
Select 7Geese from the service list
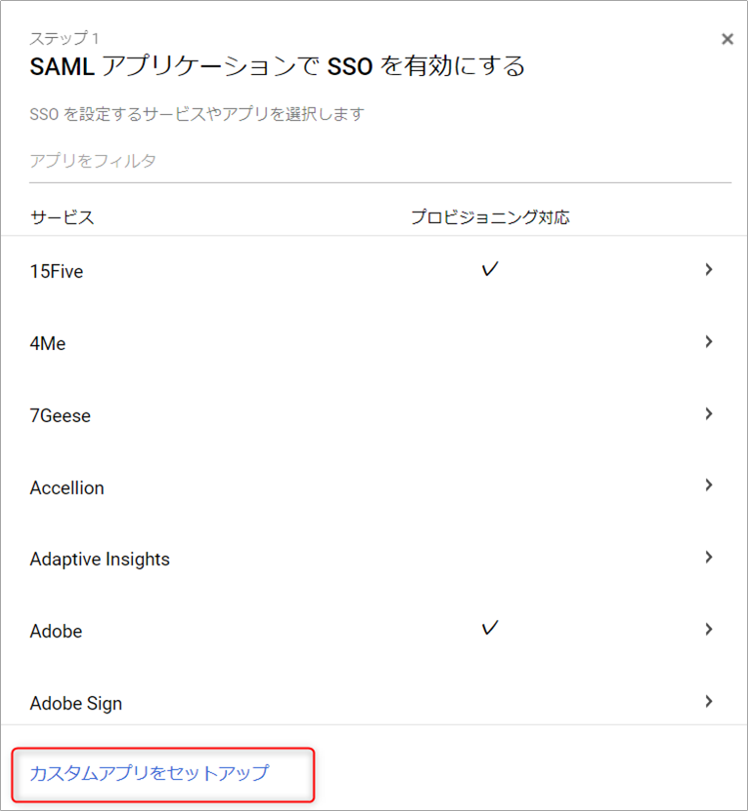pyautogui.click(x=60, y=415)
